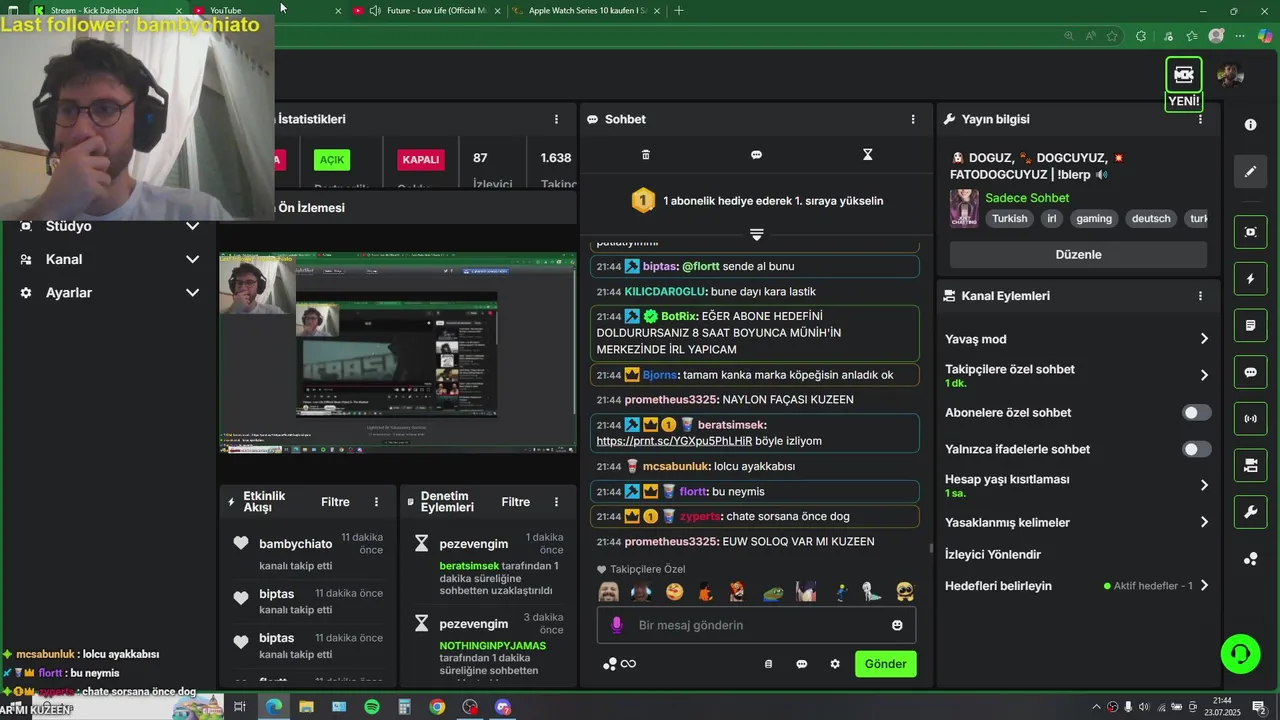Toggle Abonelere özel sohbet switch
The image size is (1280, 720).
coord(1196,413)
